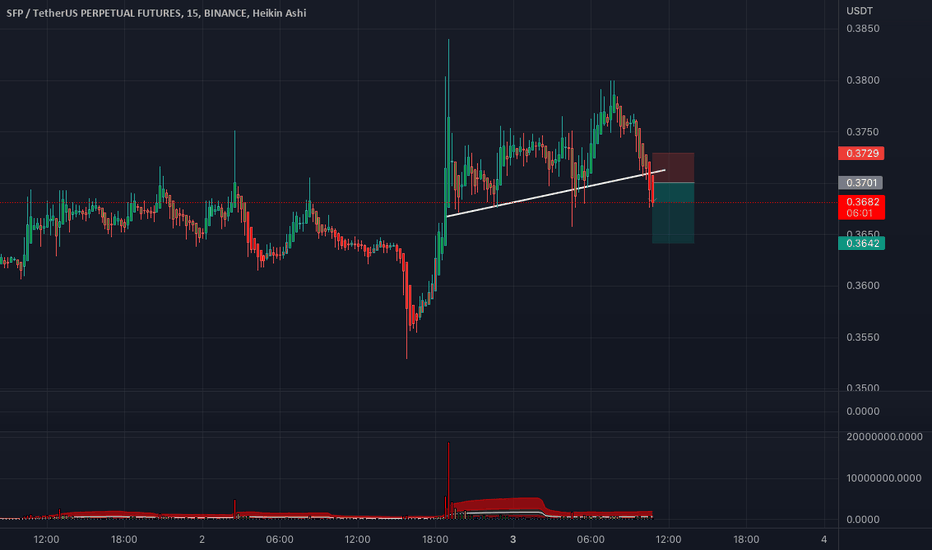Click the tall red volume spike bar

[x=448, y=479]
